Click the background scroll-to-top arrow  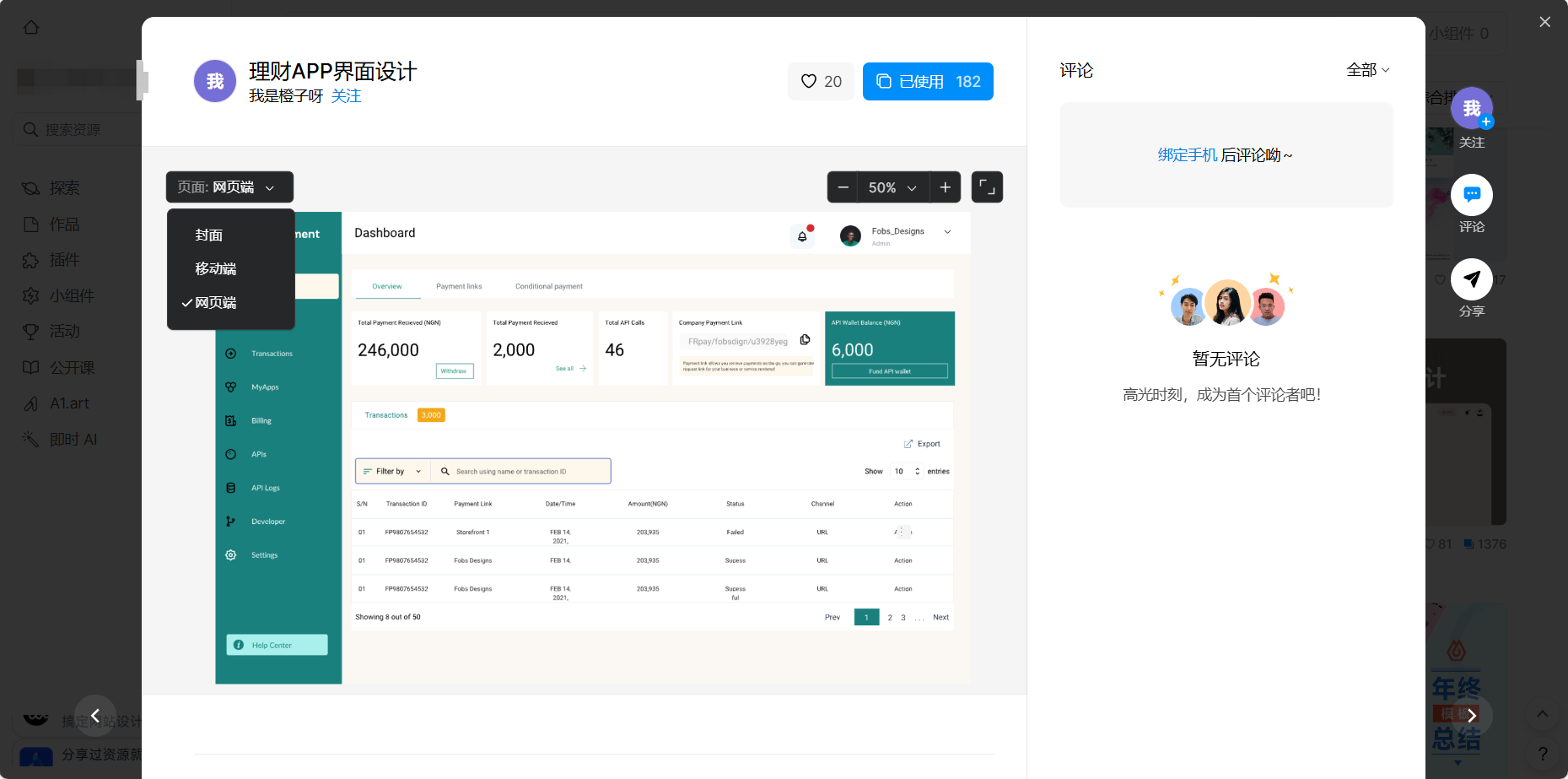tap(1542, 714)
